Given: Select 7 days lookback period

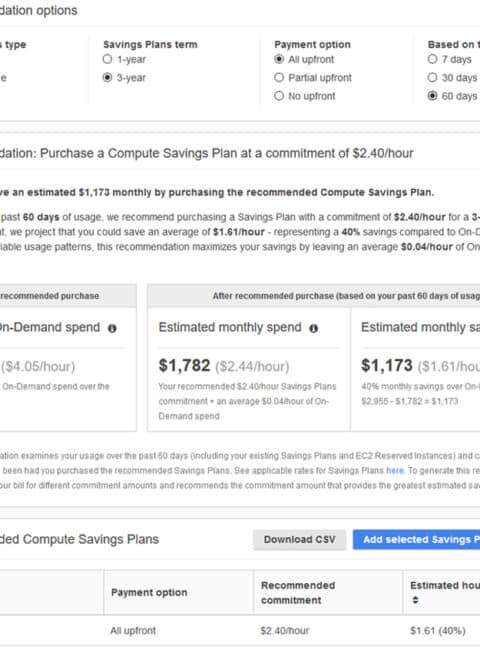Looking at the screenshot, I should point(432,59).
